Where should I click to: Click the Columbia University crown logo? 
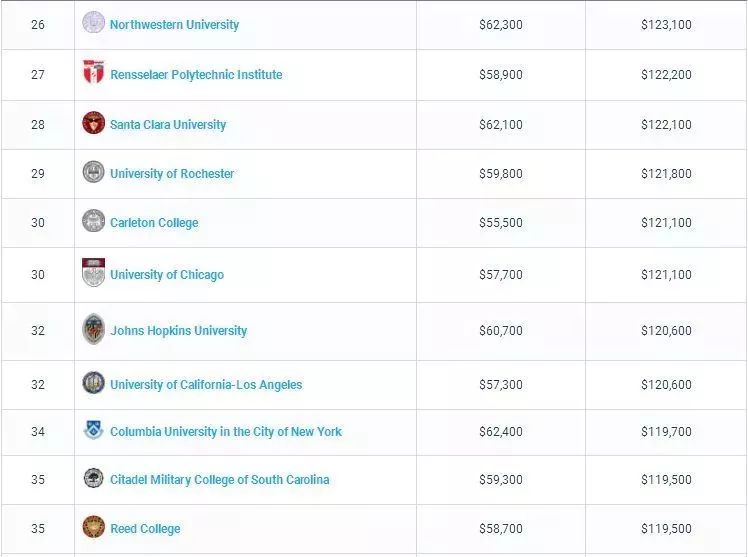93,431
